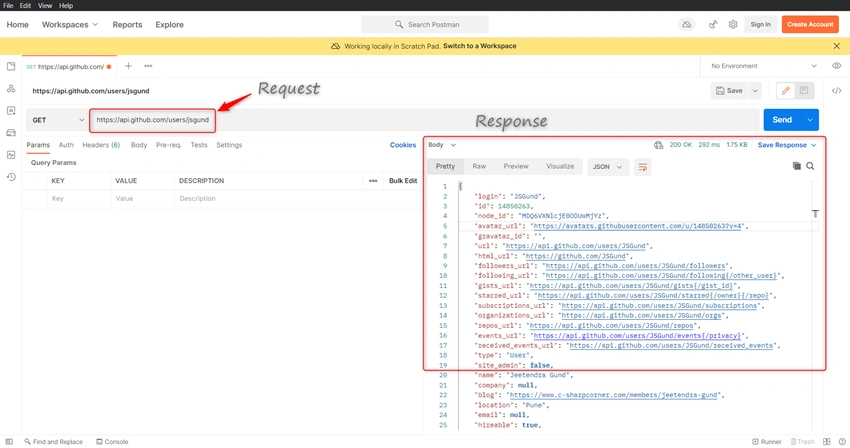The width and height of the screenshot is (850, 448).
Task: Switch to the Pre-req. tab
Action: click(169, 145)
